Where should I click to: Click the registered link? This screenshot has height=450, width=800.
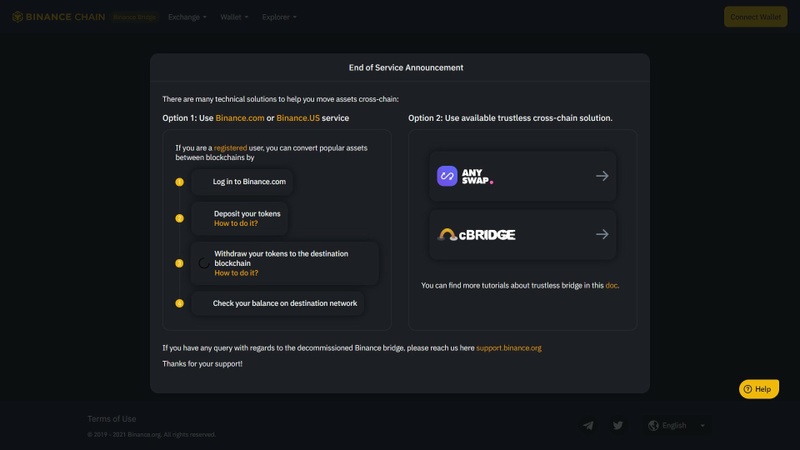230,148
